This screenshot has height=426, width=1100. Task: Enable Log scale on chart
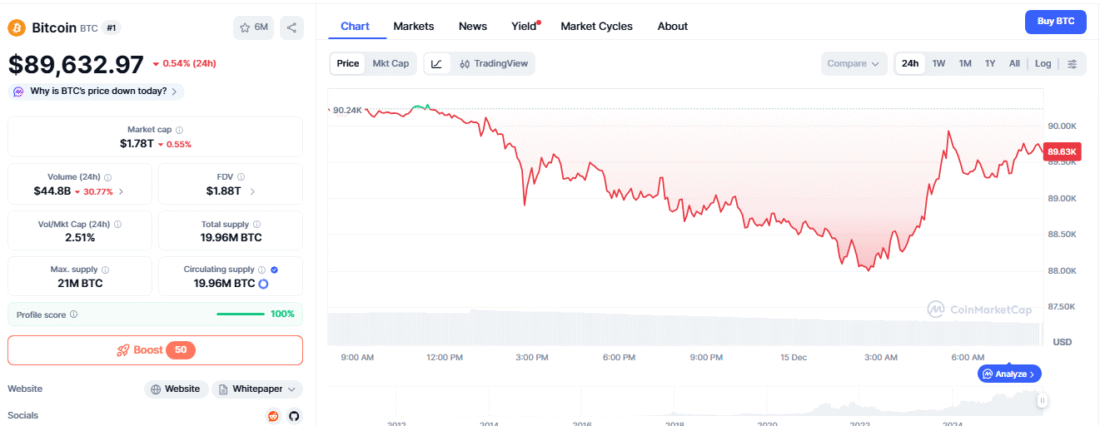[x=1043, y=64]
